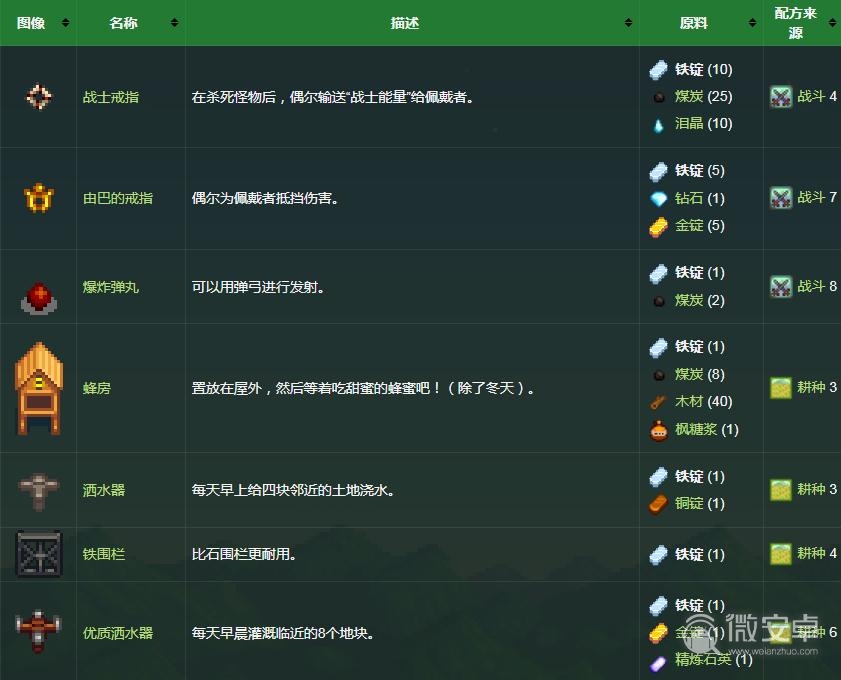The width and height of the screenshot is (841, 680).
Task: Open the 洒水器 name link
Action: (104, 490)
